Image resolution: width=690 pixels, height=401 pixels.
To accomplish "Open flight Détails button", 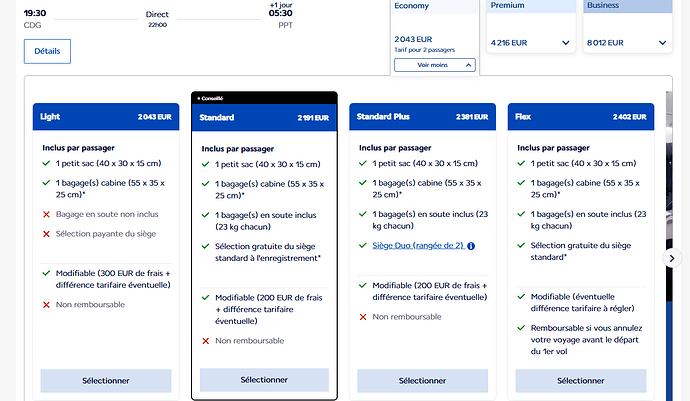I will [47, 51].
